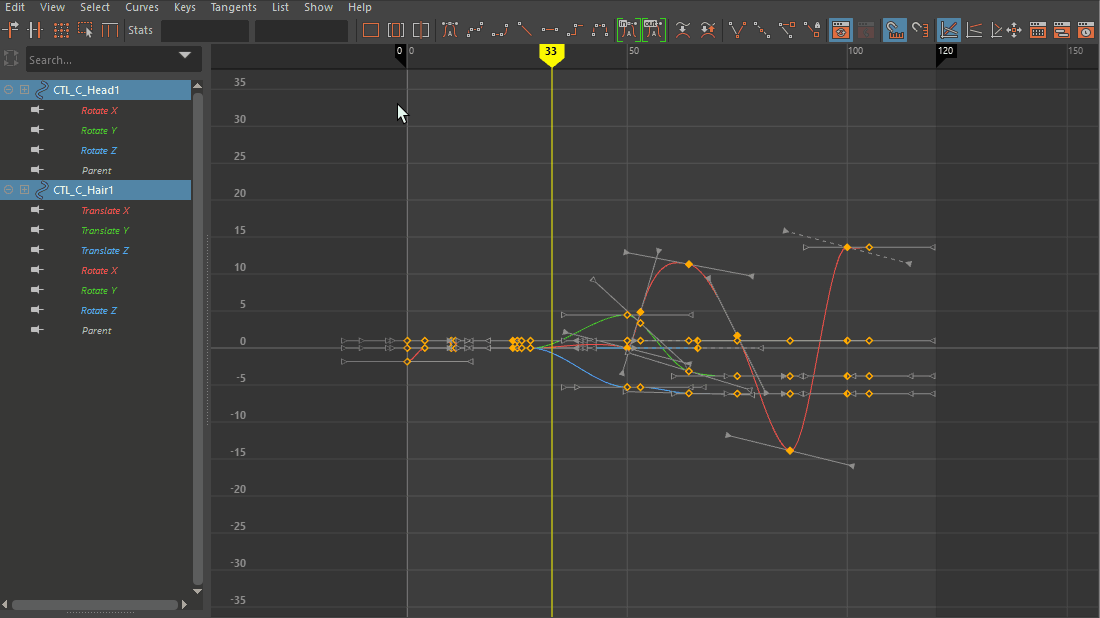Open the Curves menu
The height and width of the screenshot is (618, 1100).
(142, 7)
